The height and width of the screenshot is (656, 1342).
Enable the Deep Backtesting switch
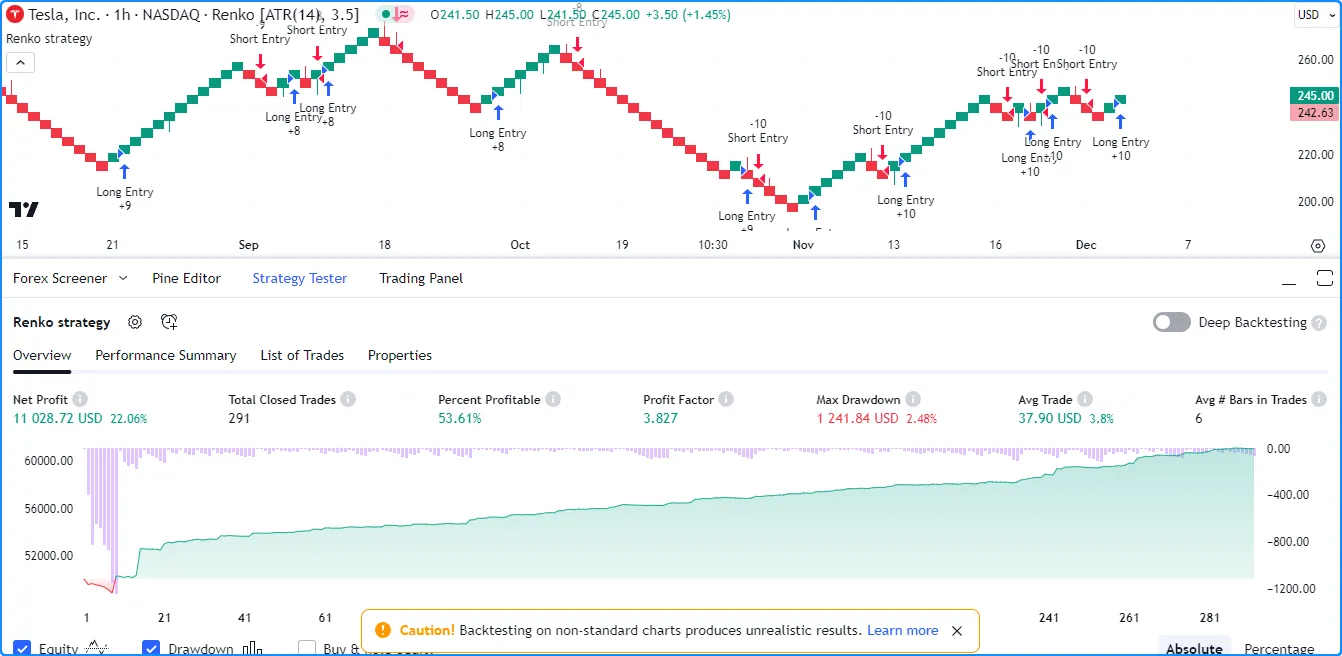(1171, 322)
